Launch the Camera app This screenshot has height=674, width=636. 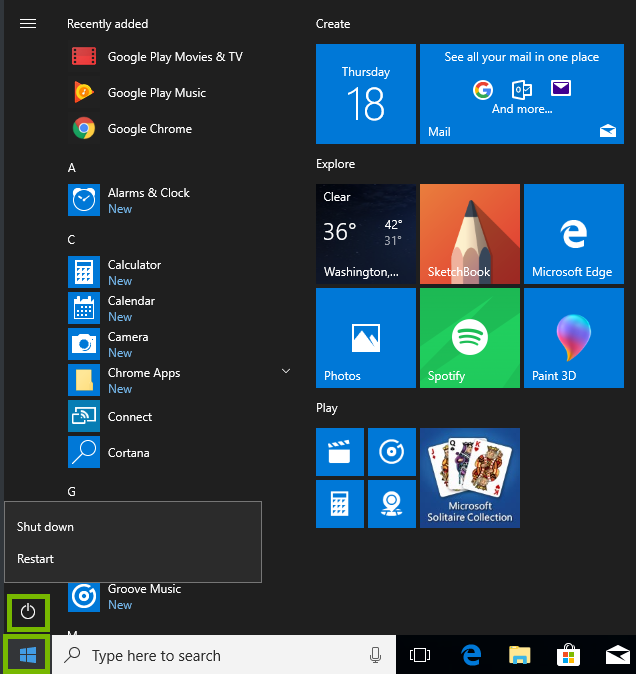click(x=180, y=344)
